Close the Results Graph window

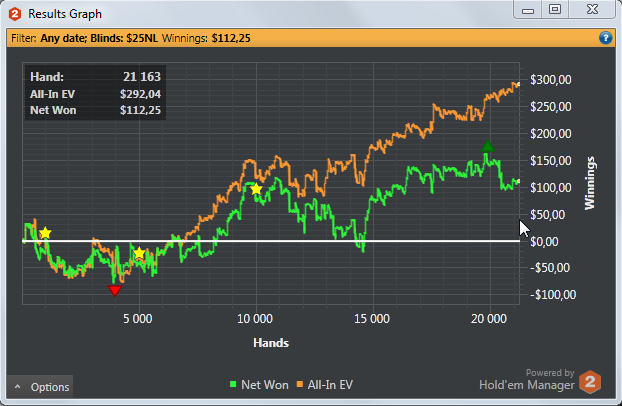click(592, 9)
